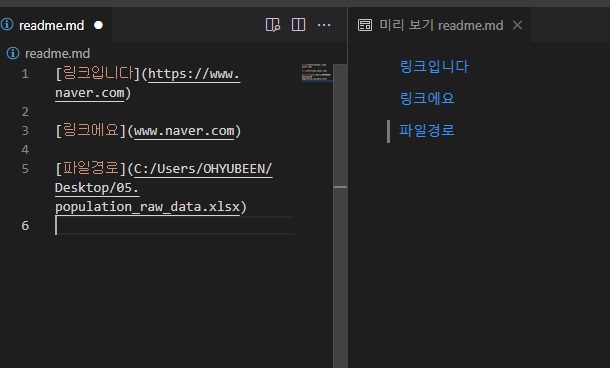
Task: Close the 미리 보기 readme.md preview tab
Action: pyautogui.click(x=517, y=25)
